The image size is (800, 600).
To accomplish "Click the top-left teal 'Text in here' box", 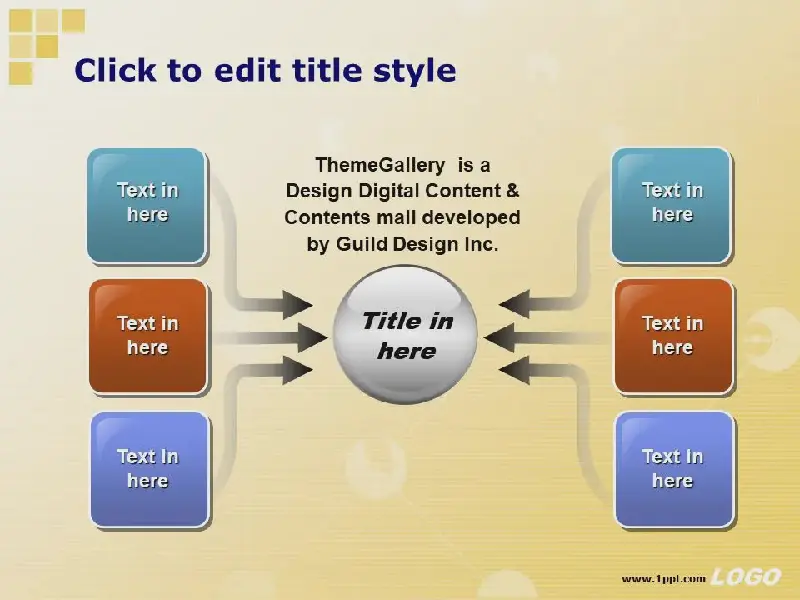I will pos(147,206).
